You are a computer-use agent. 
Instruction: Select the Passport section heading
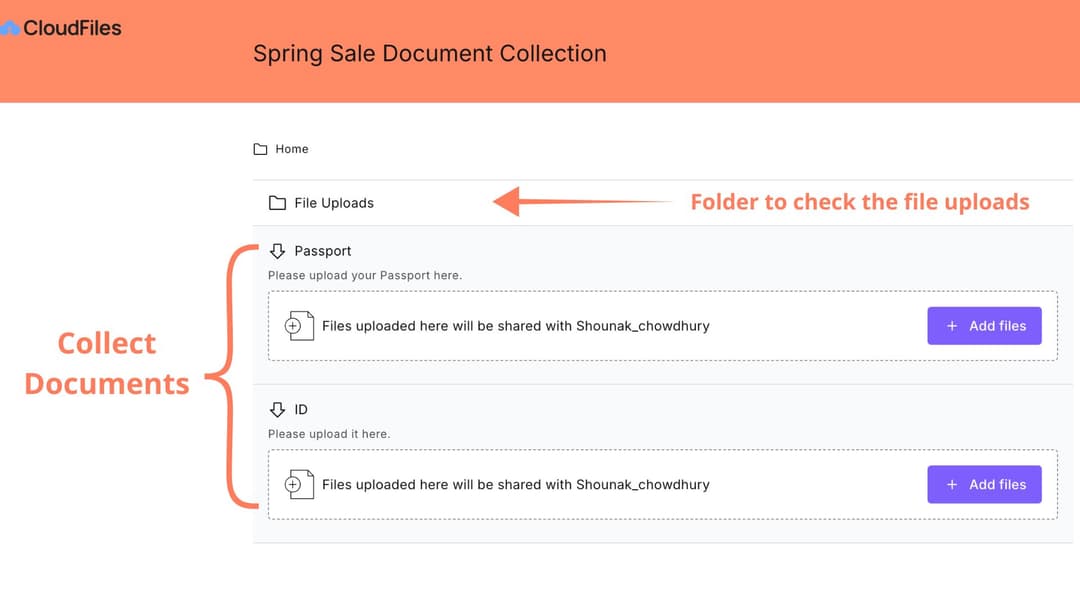[x=323, y=251]
